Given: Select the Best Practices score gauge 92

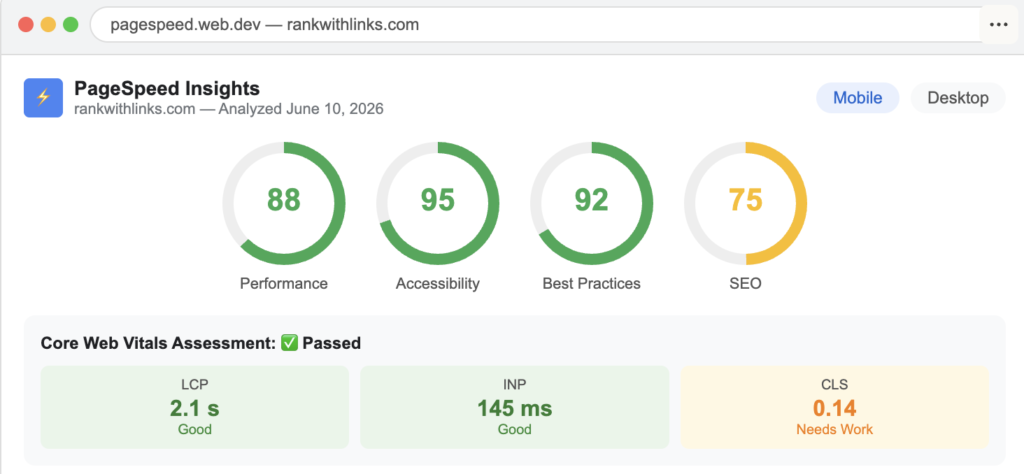Looking at the screenshot, I should coord(592,203).
